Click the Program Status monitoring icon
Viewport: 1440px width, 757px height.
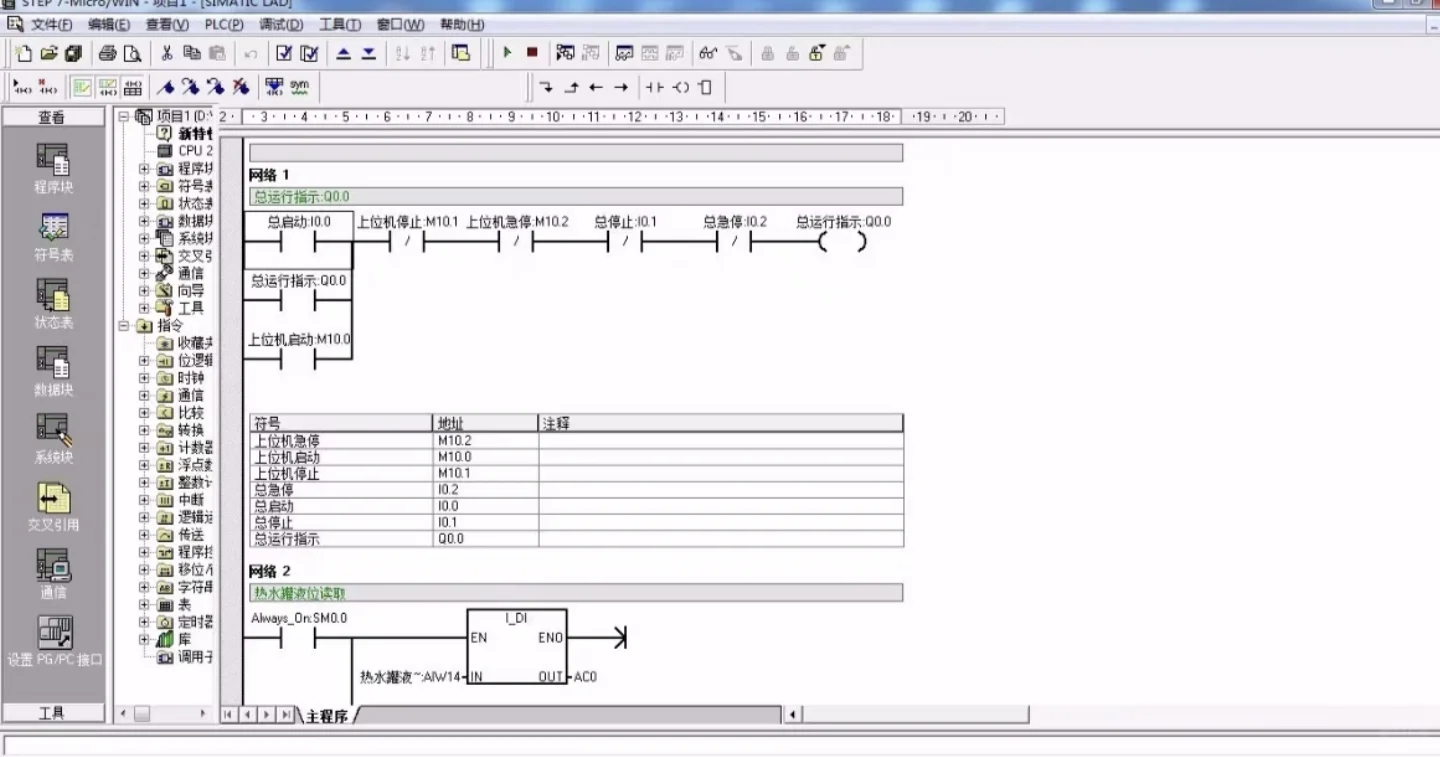[x=566, y=54]
